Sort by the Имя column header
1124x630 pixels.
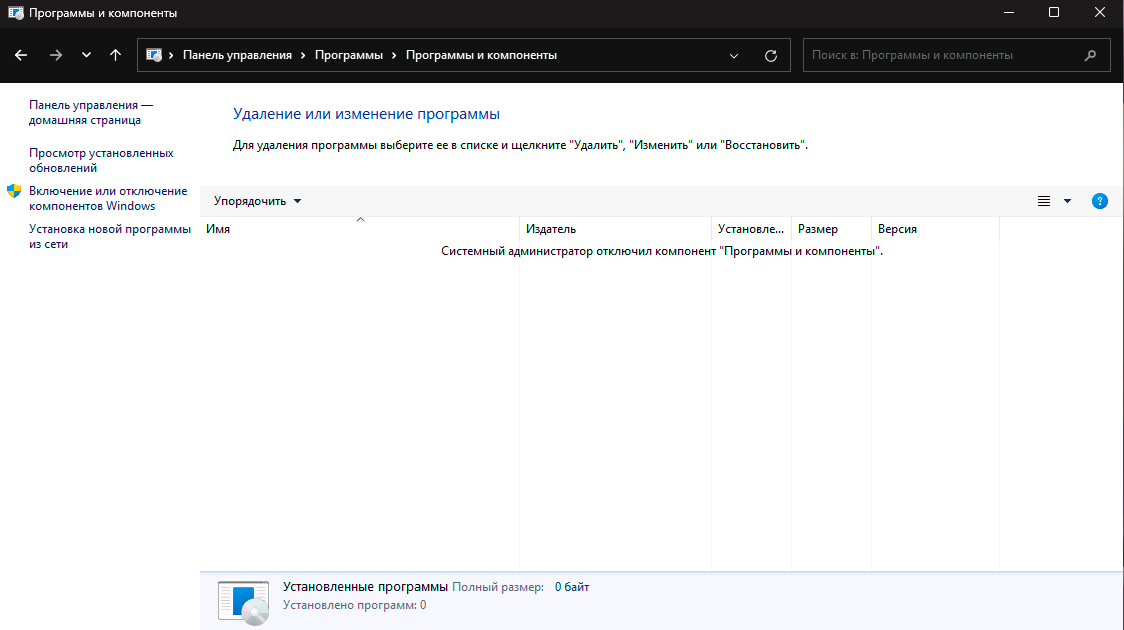[x=360, y=229]
